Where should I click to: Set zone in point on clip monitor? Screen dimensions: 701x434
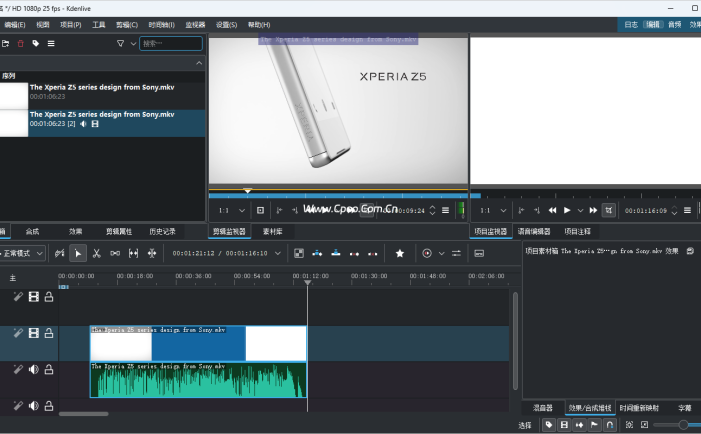click(279, 210)
